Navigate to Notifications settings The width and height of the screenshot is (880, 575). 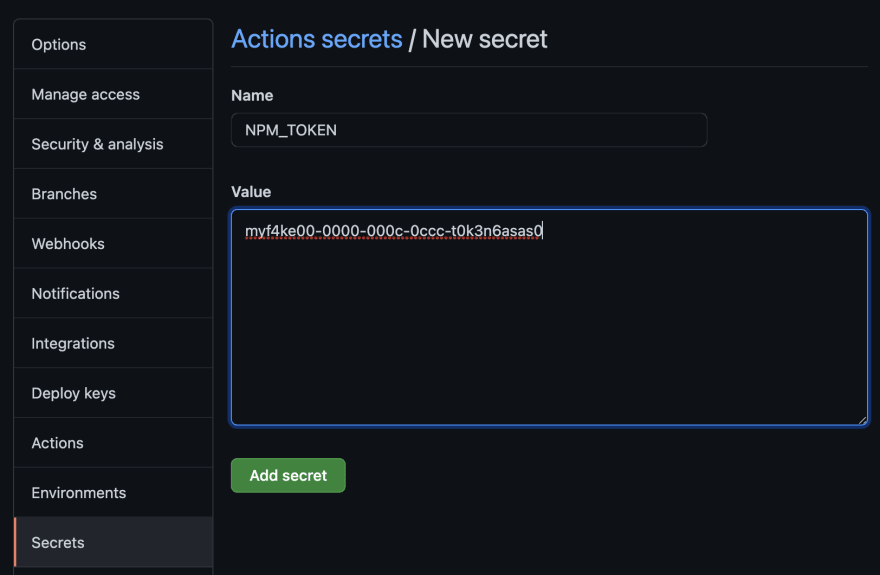click(x=75, y=294)
